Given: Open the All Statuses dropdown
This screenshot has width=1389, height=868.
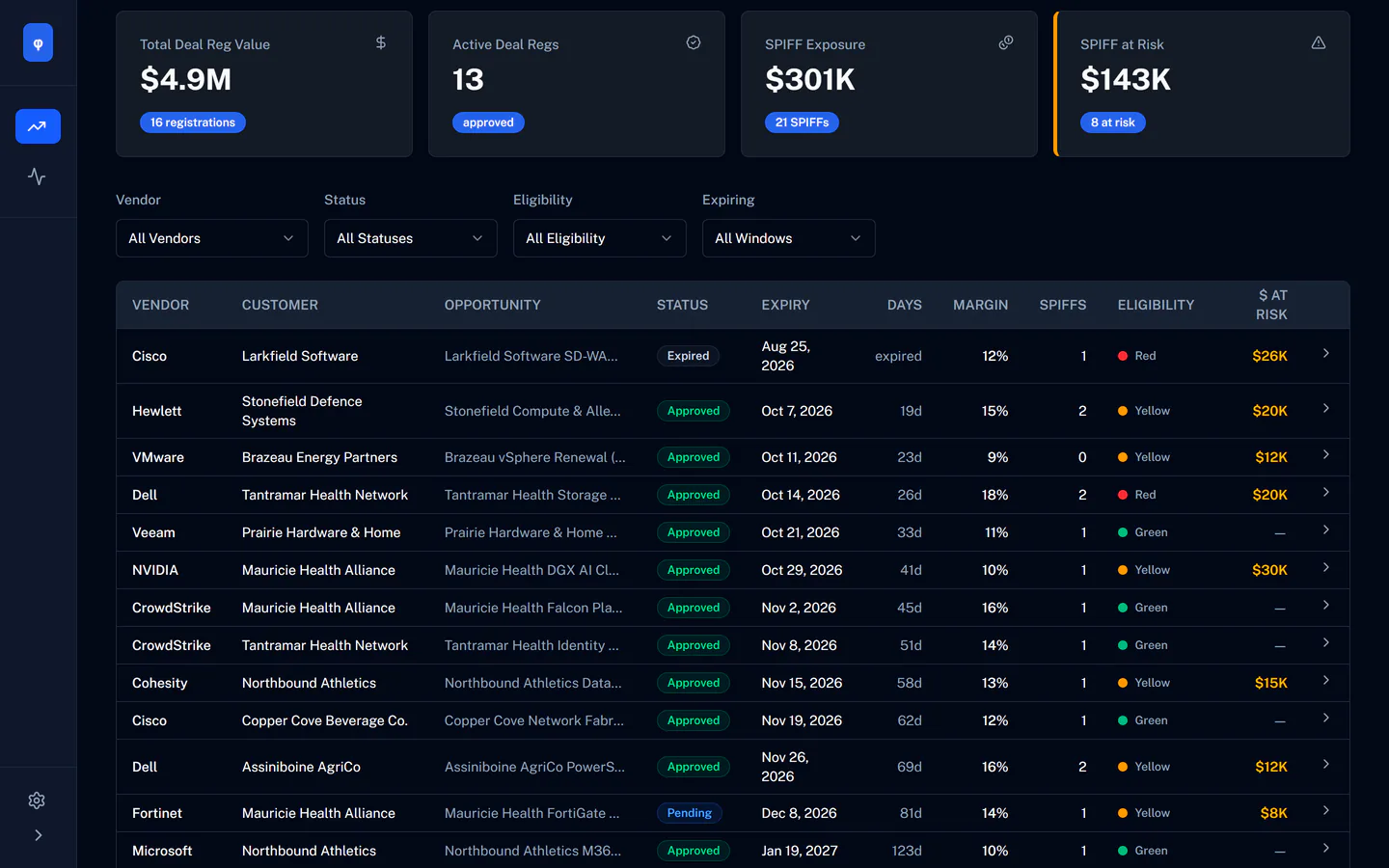Looking at the screenshot, I should click(x=411, y=238).
